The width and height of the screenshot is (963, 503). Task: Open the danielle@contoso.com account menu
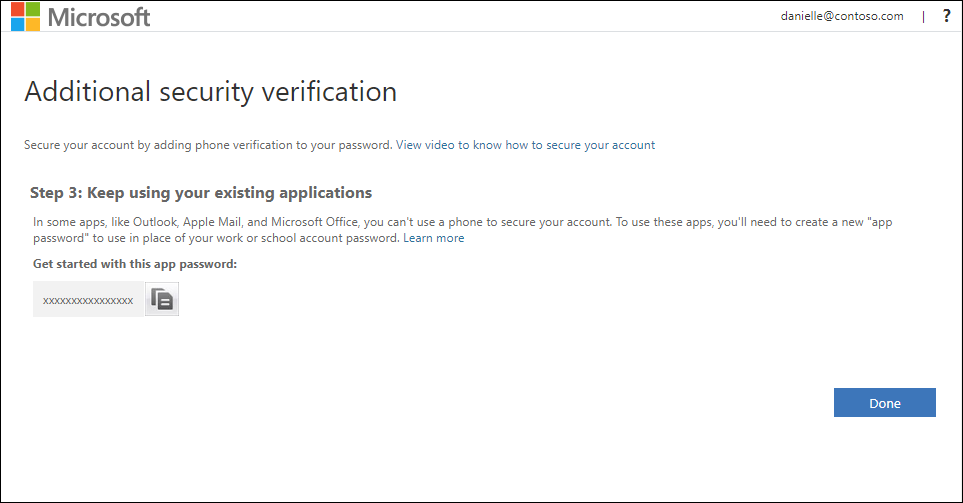coord(842,16)
